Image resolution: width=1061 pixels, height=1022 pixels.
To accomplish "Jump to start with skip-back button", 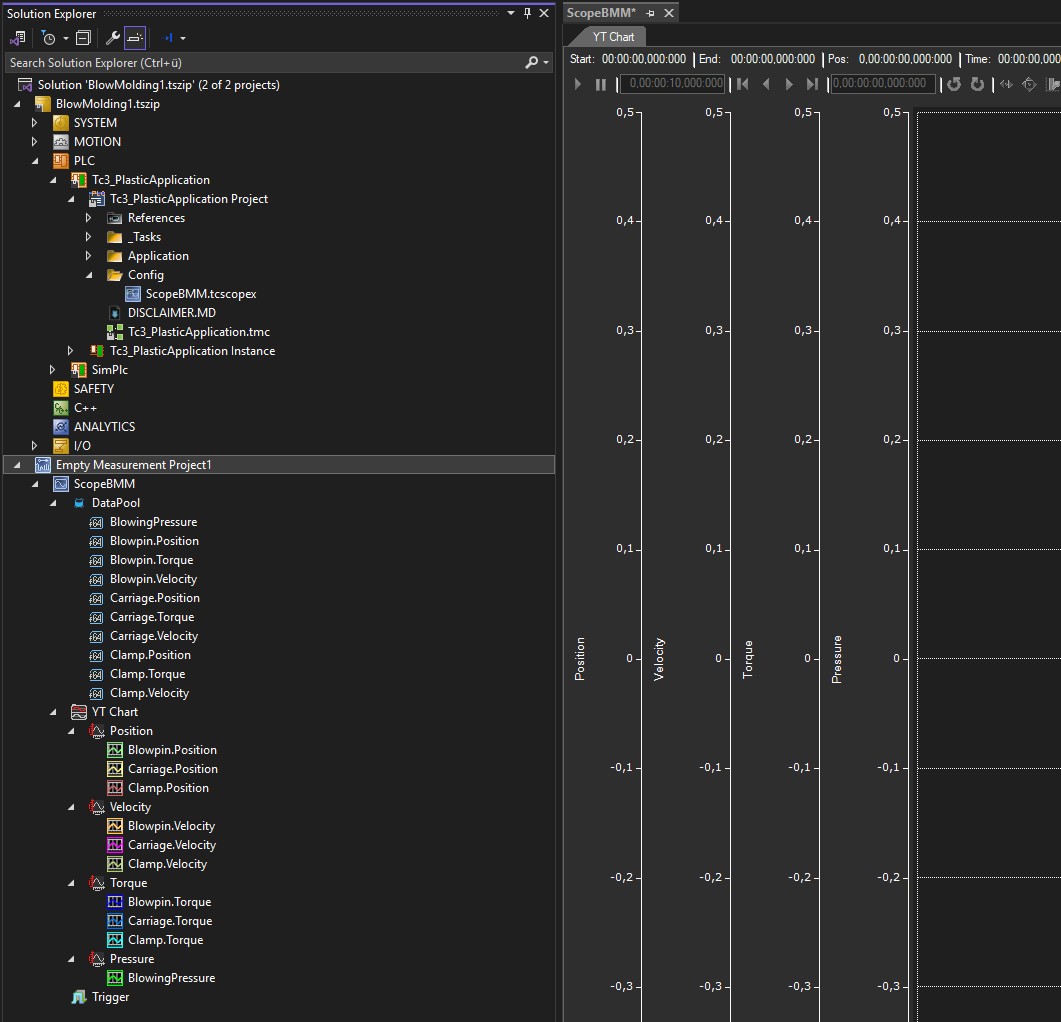I will pyautogui.click(x=742, y=84).
